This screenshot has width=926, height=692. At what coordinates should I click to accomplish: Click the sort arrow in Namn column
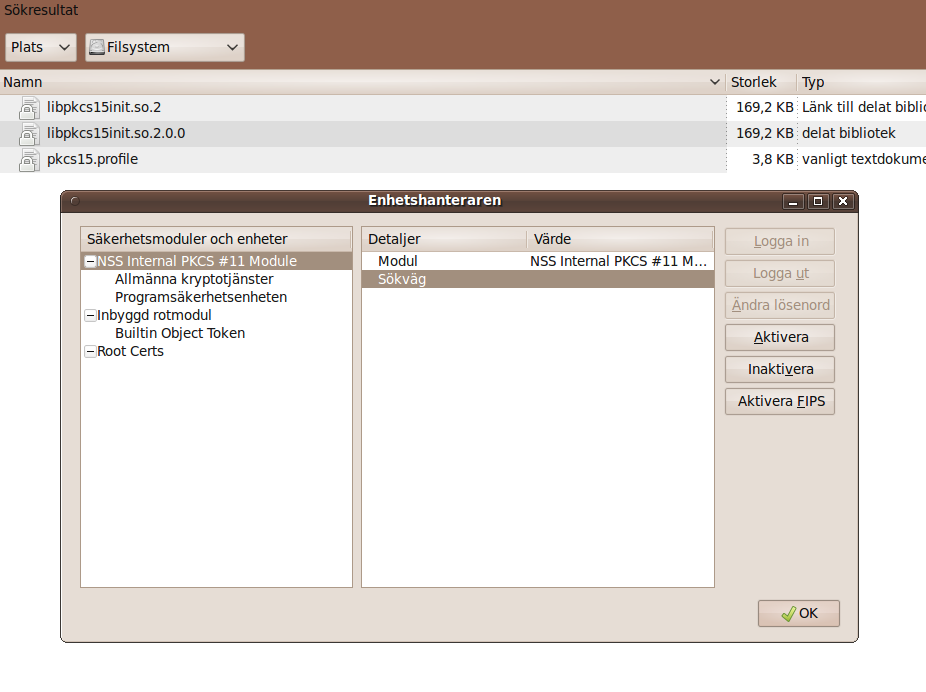(x=715, y=82)
